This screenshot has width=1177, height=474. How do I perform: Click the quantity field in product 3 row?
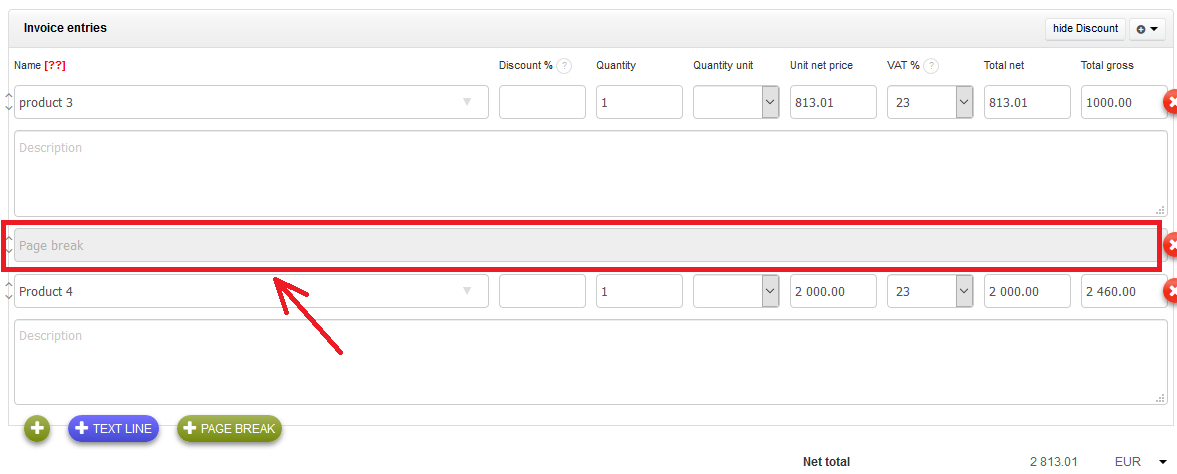(x=640, y=102)
